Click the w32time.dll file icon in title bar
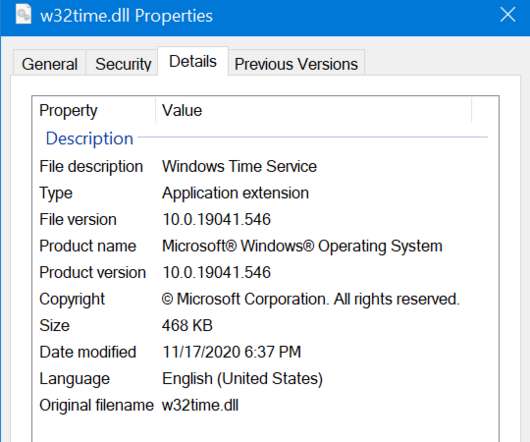This screenshot has height=442, width=530. tap(23, 15)
